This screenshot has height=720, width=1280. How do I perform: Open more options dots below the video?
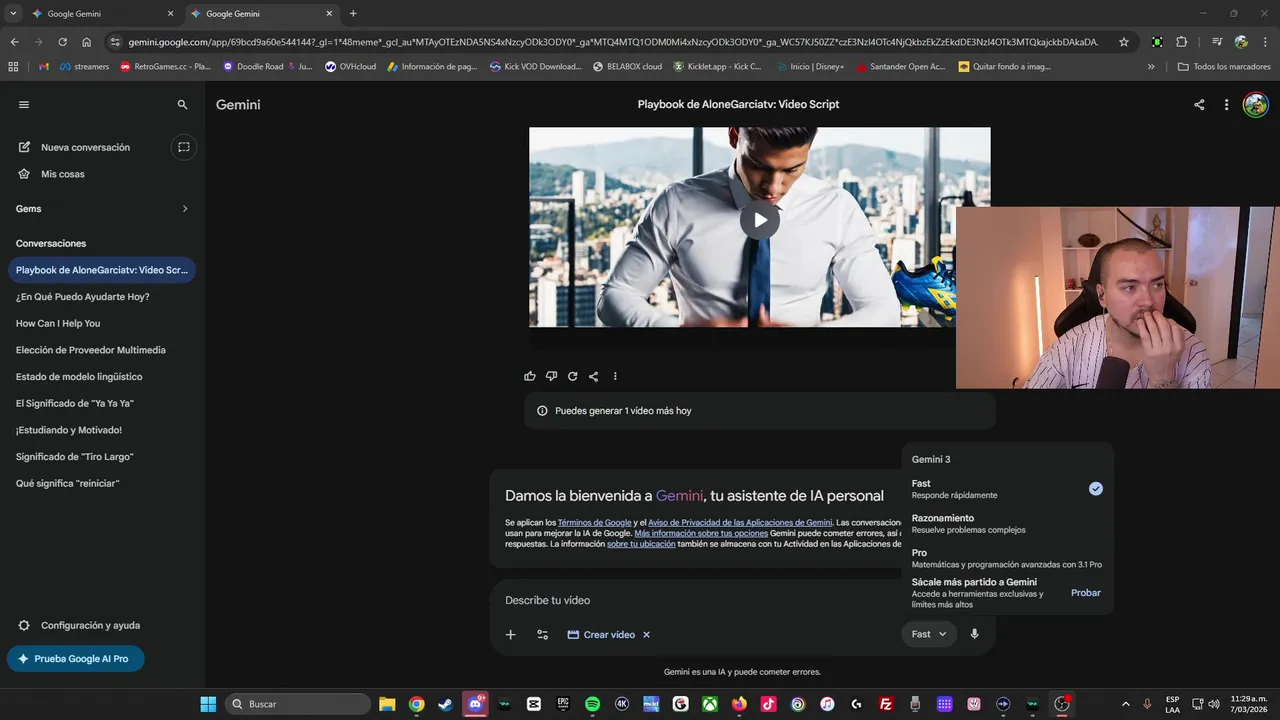tap(615, 376)
